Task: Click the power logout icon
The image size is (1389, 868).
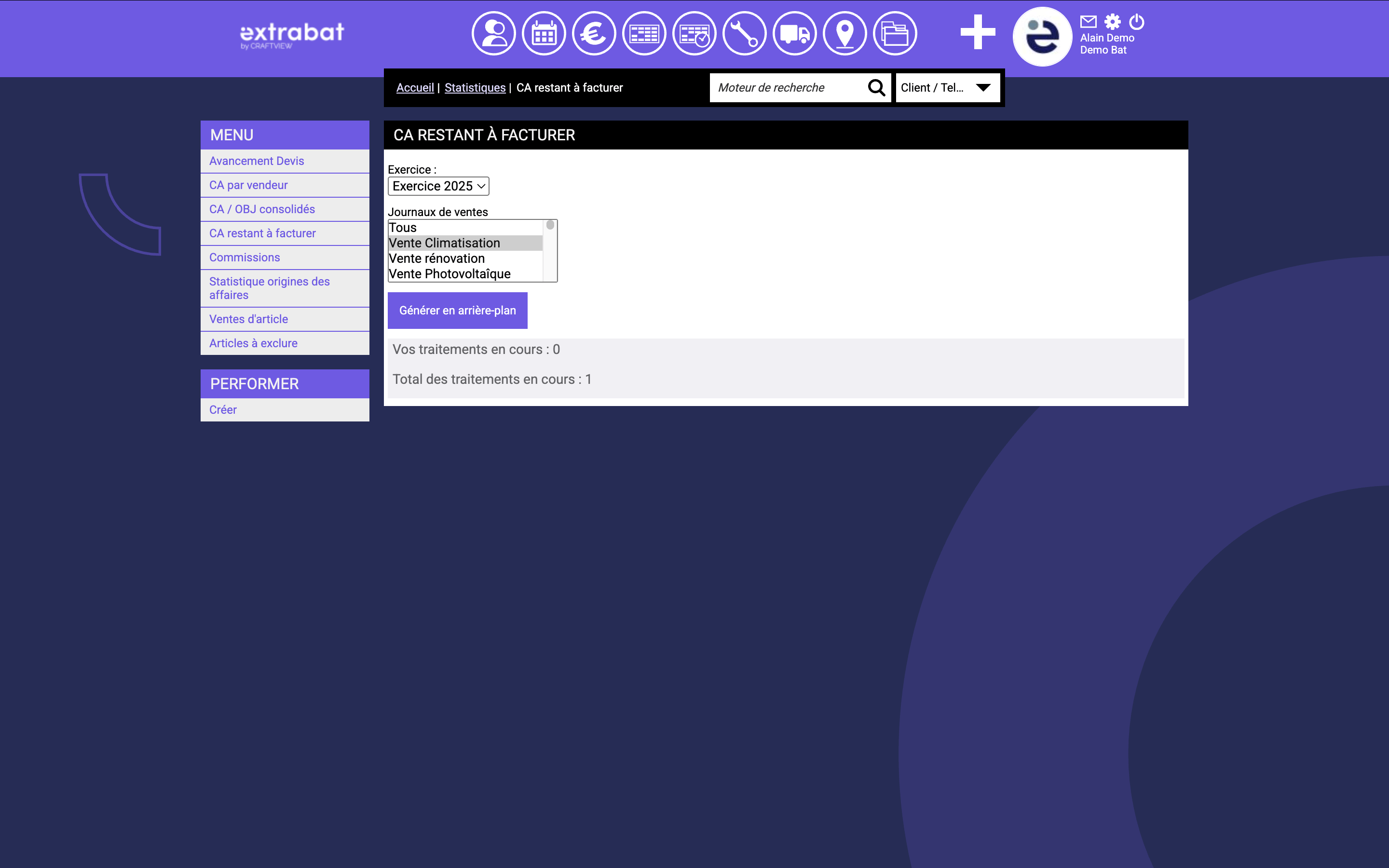Action: pos(1136,22)
